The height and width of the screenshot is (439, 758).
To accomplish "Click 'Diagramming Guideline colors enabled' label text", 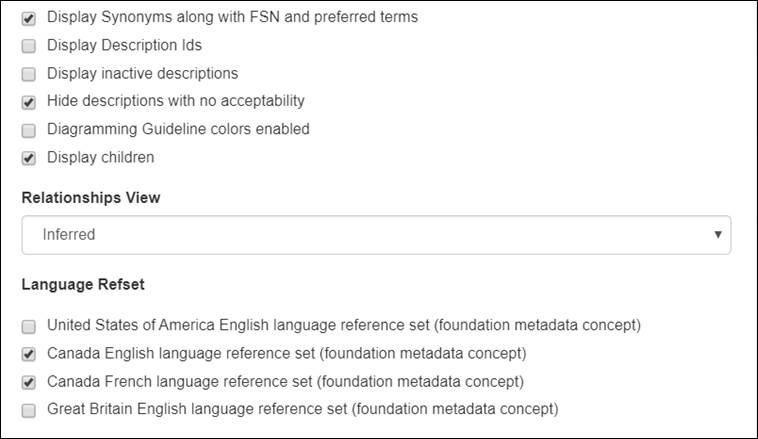I will click(178, 129).
